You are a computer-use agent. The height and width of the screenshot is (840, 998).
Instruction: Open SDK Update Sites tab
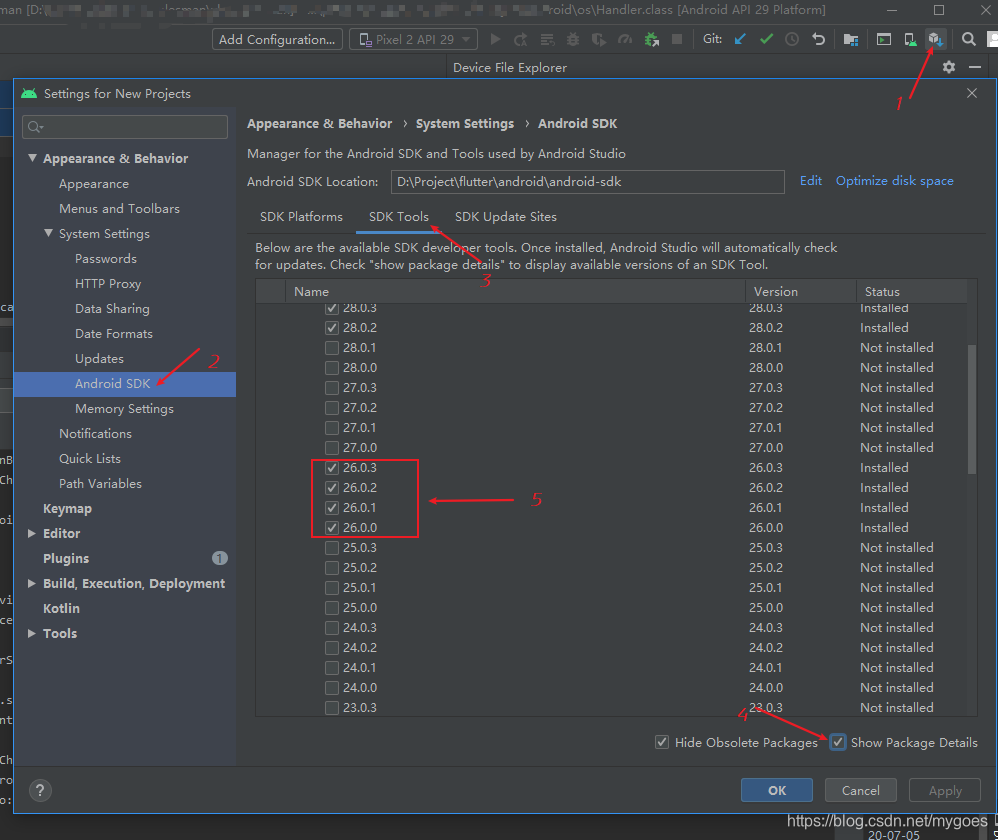point(505,216)
